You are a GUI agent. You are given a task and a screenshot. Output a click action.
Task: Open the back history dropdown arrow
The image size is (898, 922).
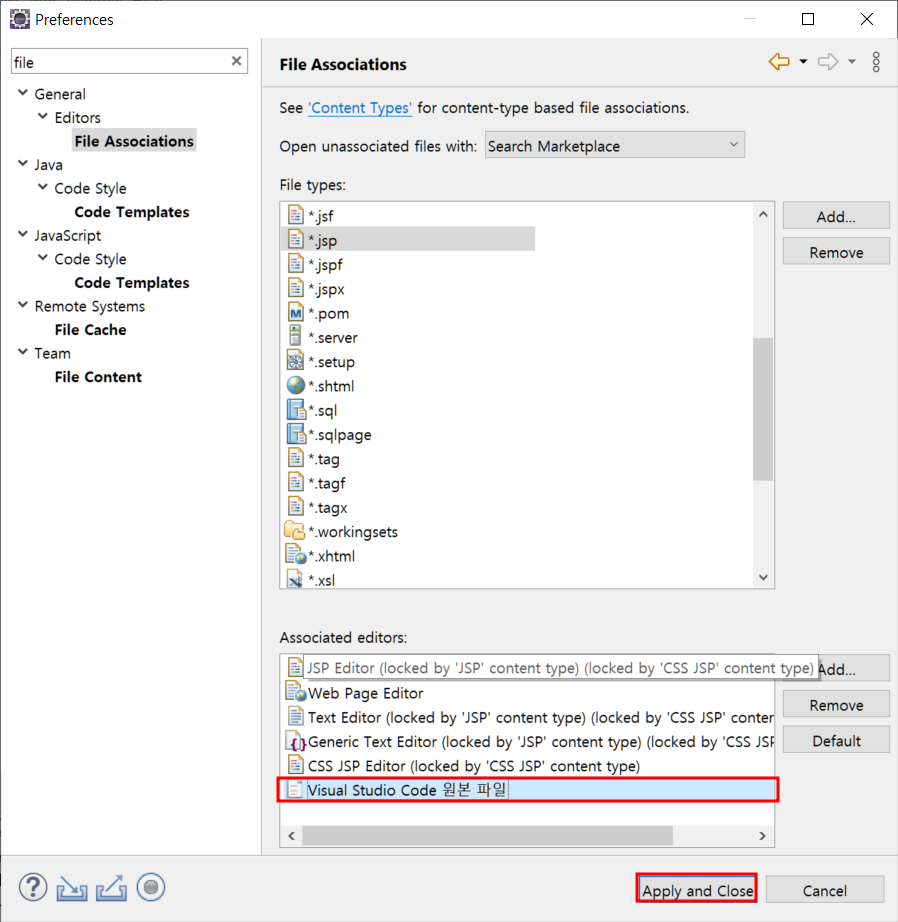[803, 61]
